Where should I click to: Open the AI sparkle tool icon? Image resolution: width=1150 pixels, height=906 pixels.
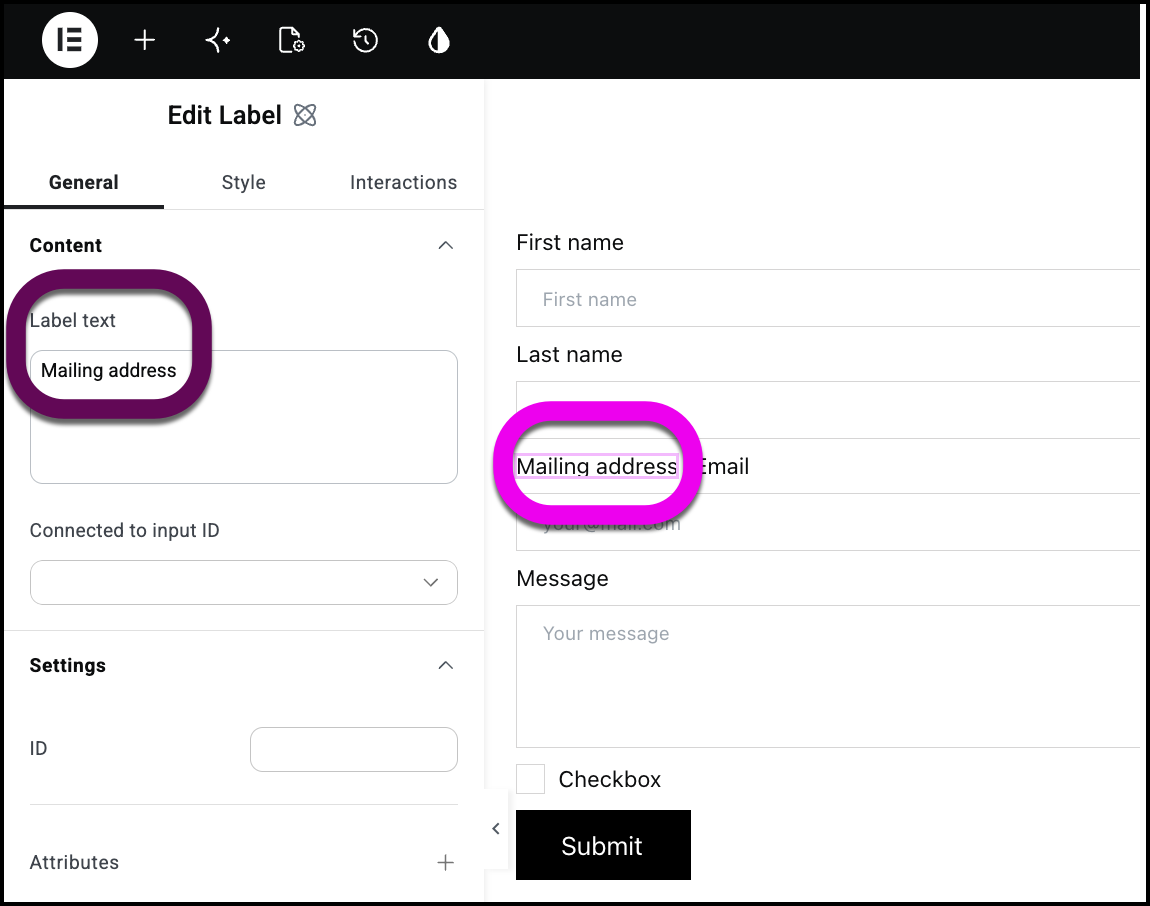click(218, 40)
